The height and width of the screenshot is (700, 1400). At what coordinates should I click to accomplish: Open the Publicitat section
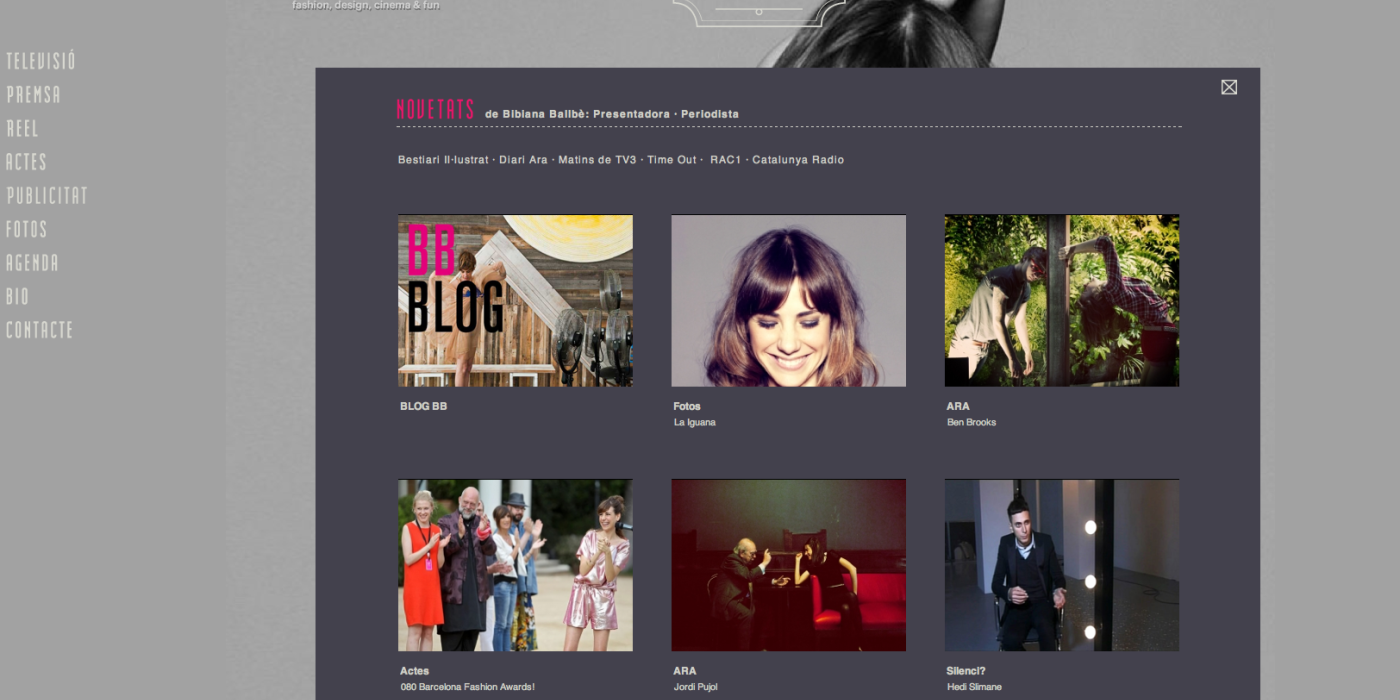coord(47,196)
